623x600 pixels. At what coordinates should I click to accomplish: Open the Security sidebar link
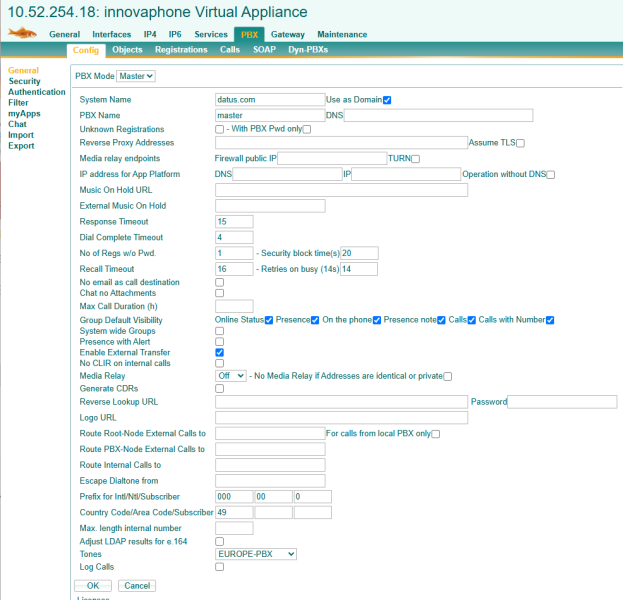coord(25,81)
